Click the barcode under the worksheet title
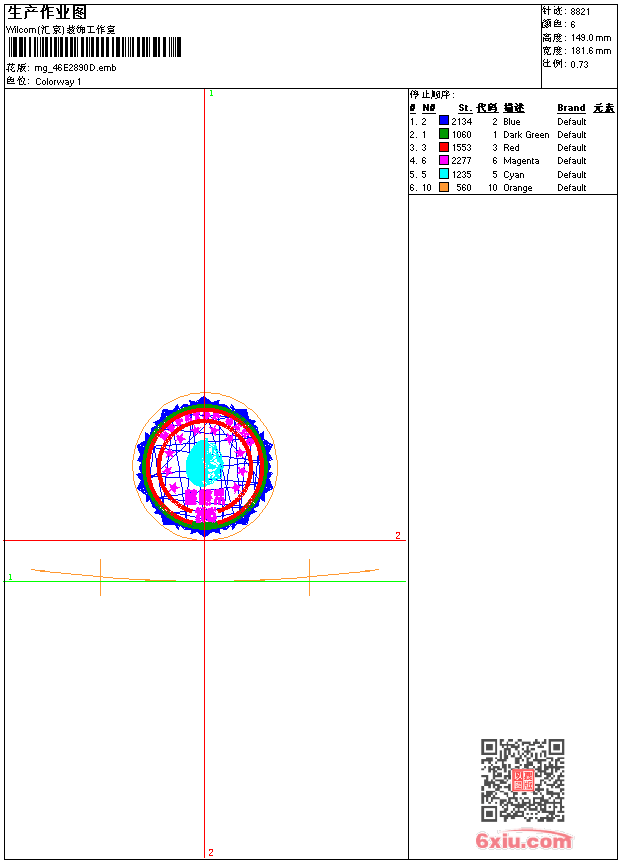The image size is (620, 860). [94, 47]
